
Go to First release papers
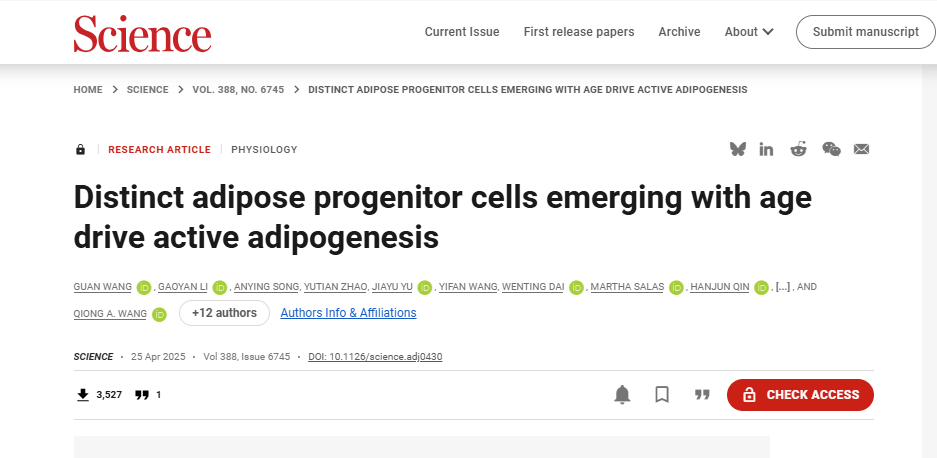coord(579,32)
